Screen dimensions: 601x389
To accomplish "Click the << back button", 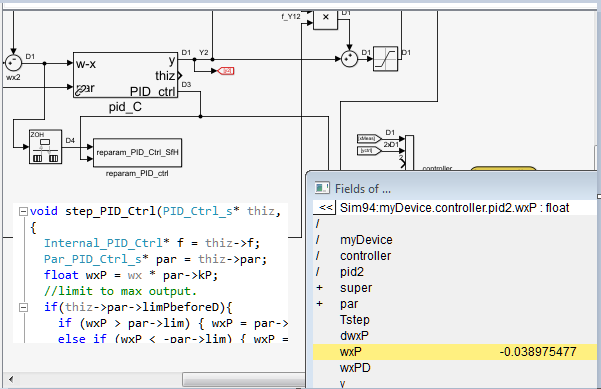I will click(x=325, y=207).
